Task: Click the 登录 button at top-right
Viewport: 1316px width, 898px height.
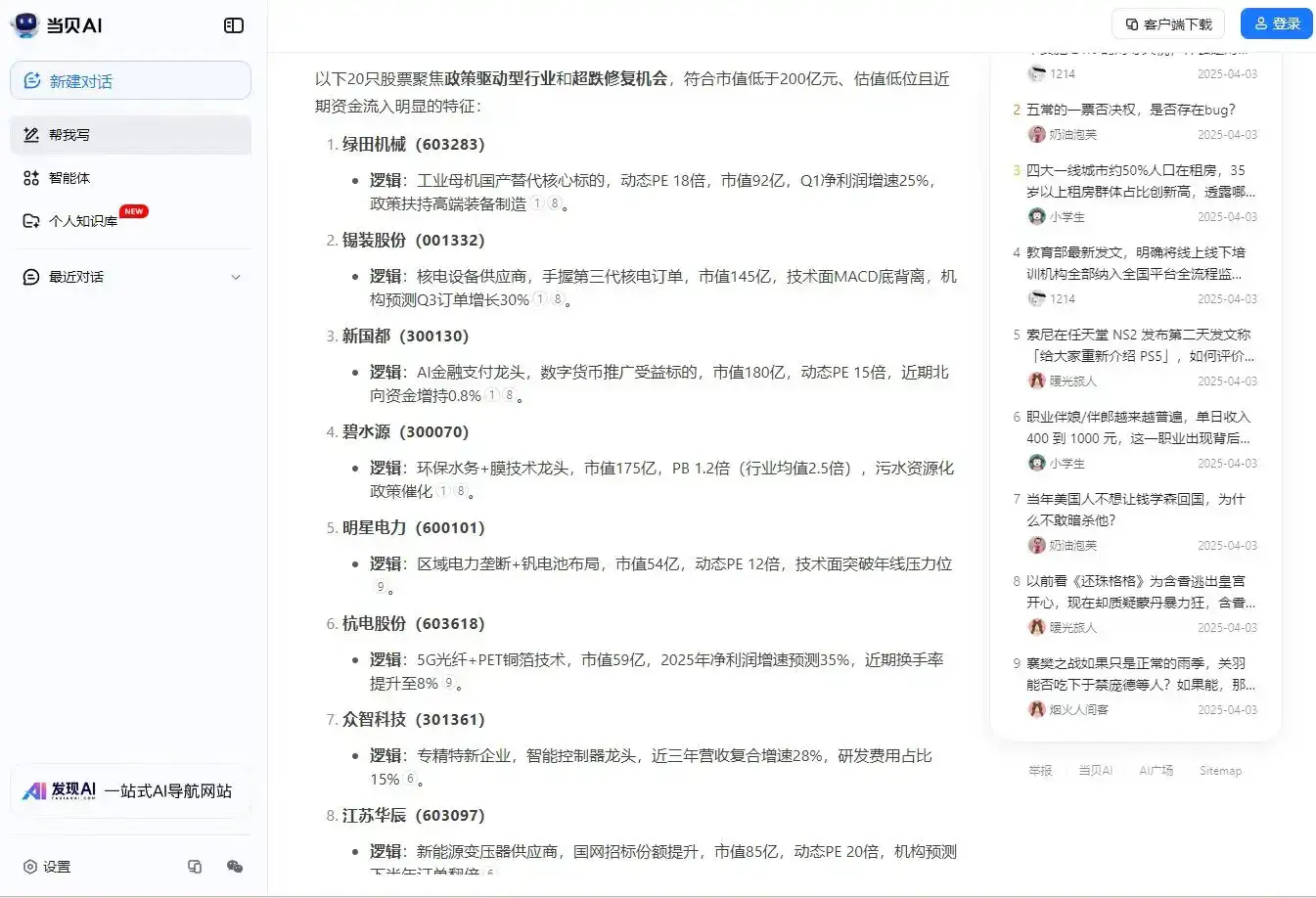Action: (1276, 23)
